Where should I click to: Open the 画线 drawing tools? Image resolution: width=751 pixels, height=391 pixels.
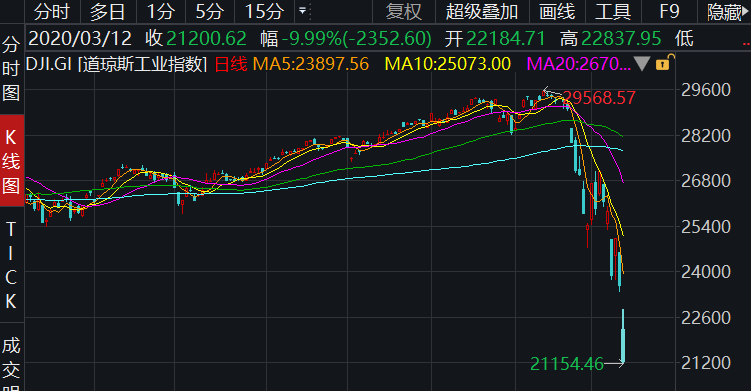point(557,12)
